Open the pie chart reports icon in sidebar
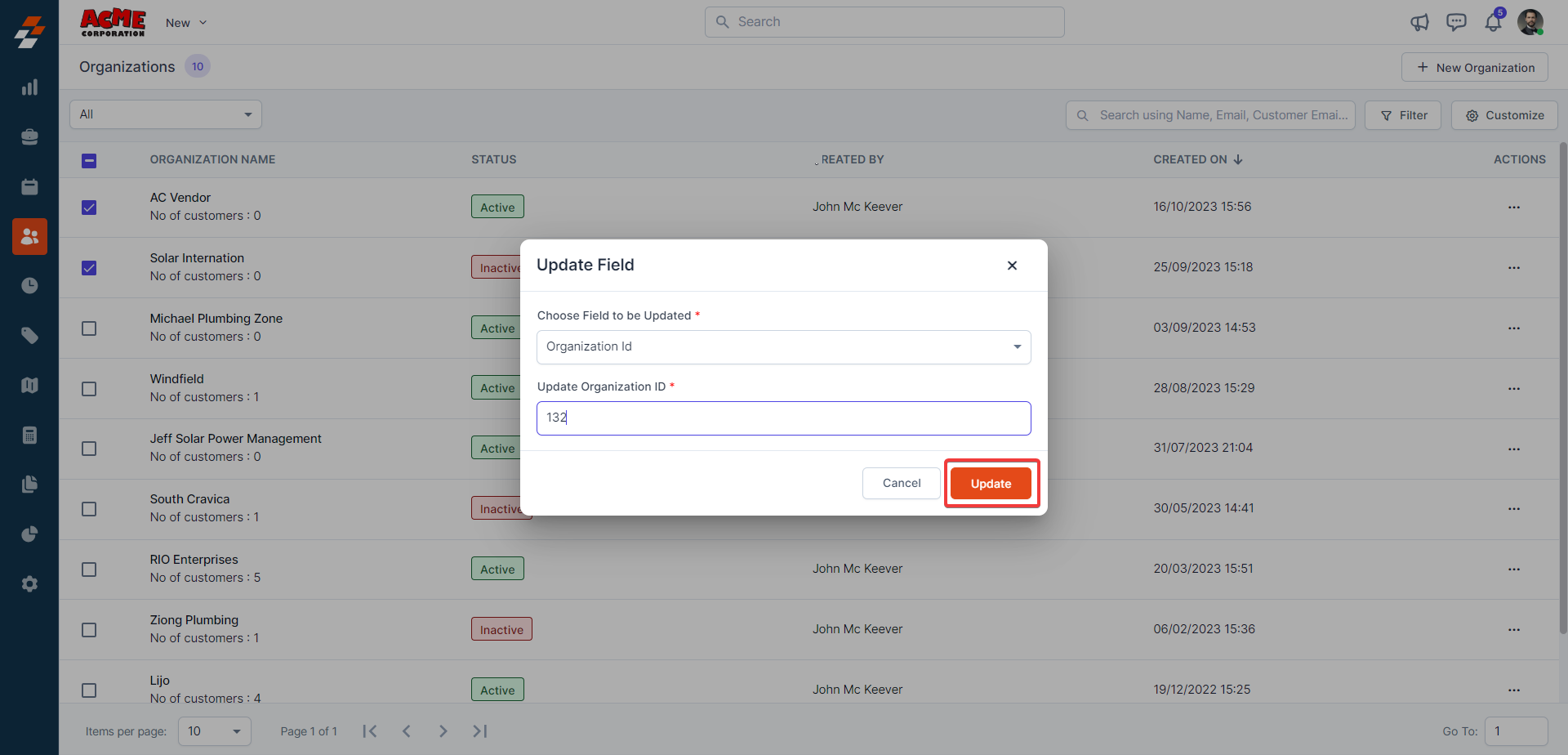Image resolution: width=1568 pixels, height=755 pixels. 29,534
